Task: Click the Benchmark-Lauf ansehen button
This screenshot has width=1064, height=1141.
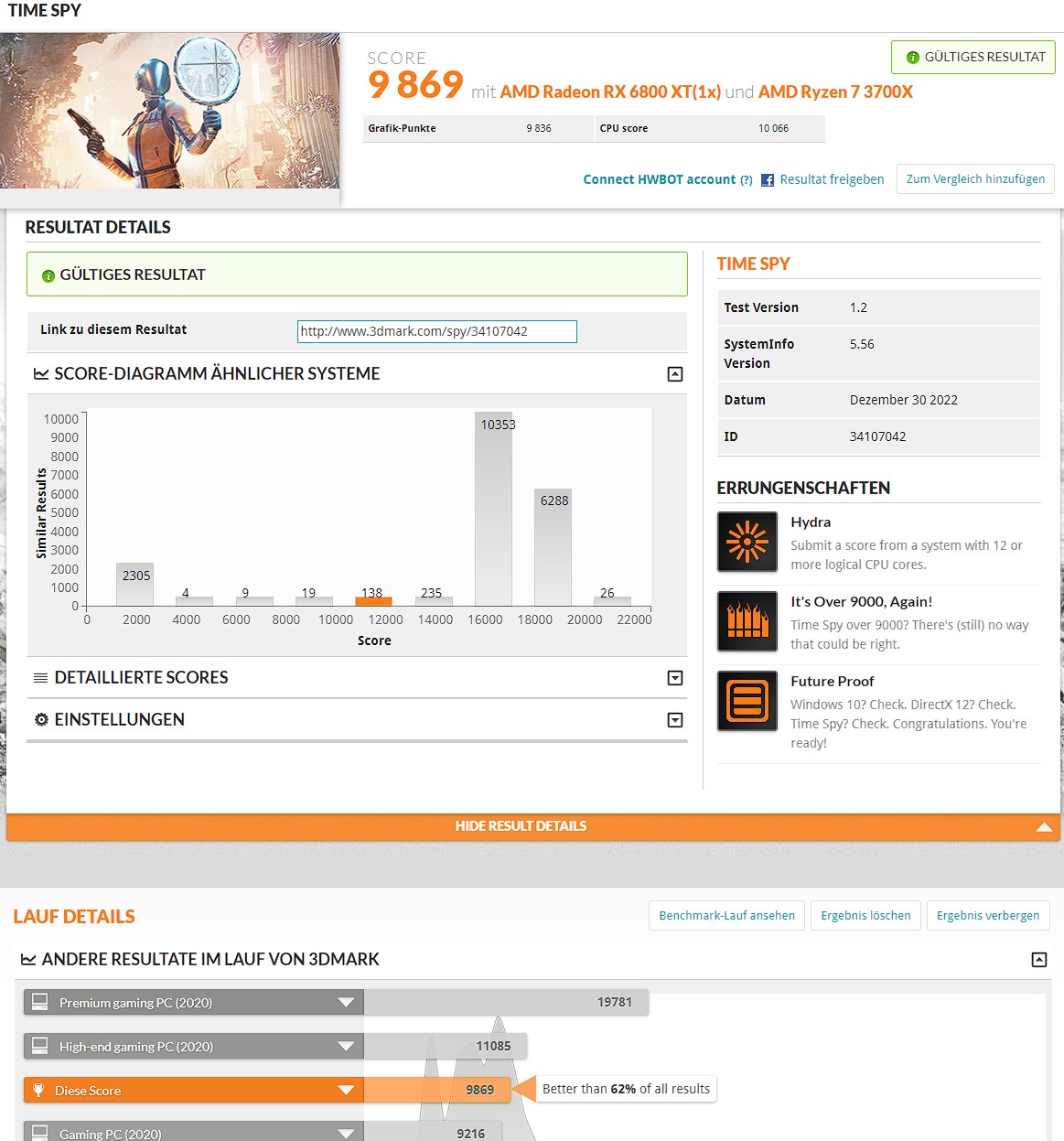Action: point(727,916)
